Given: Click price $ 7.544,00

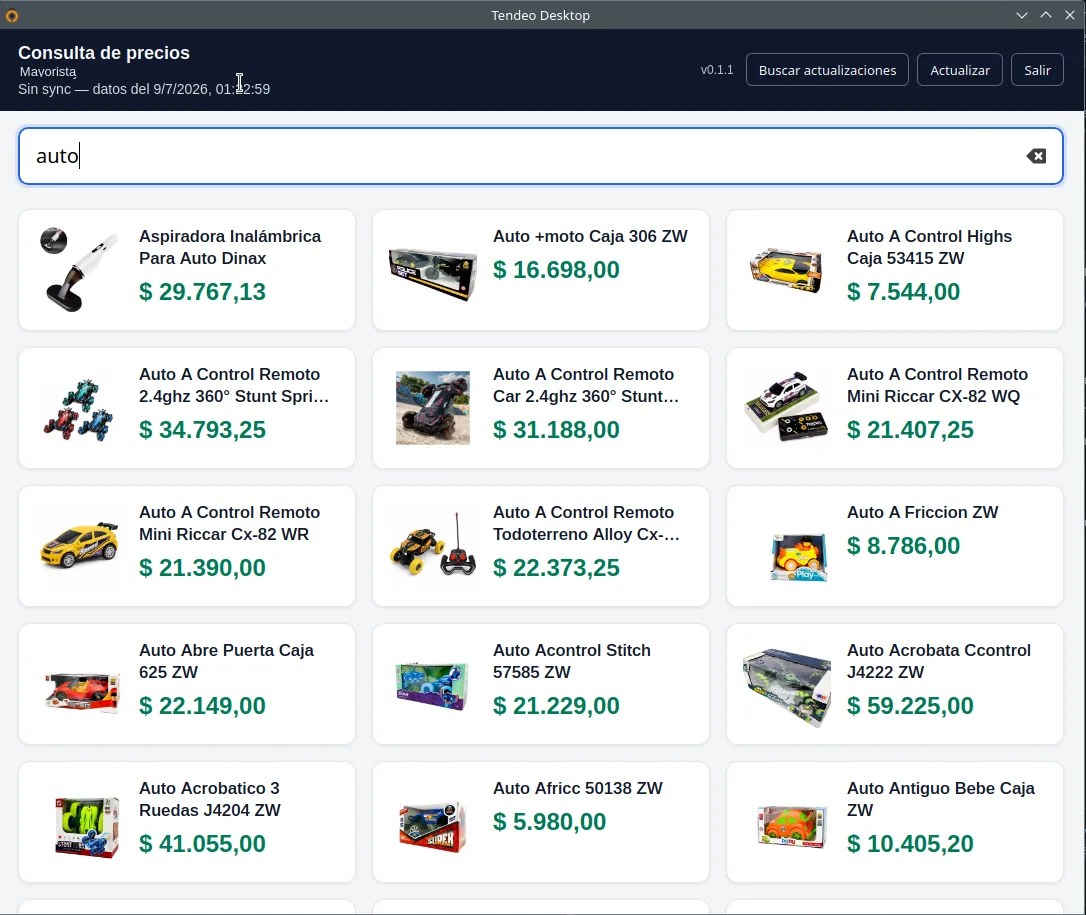Looking at the screenshot, I should coord(903,292).
